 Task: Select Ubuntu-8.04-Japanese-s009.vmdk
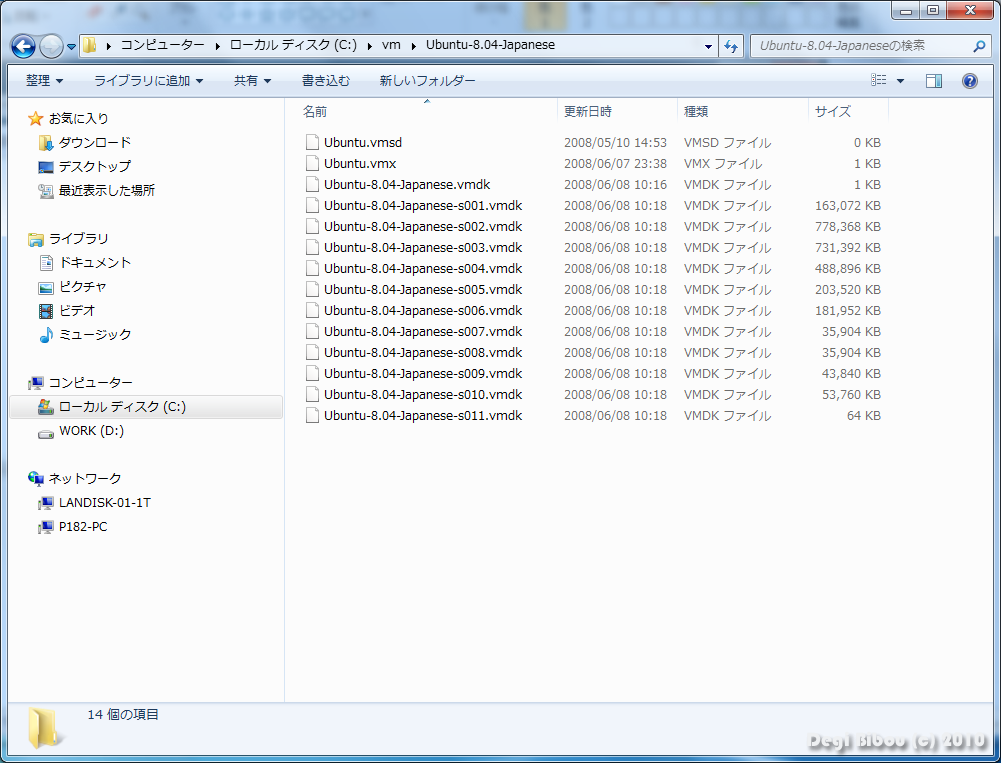(x=423, y=374)
